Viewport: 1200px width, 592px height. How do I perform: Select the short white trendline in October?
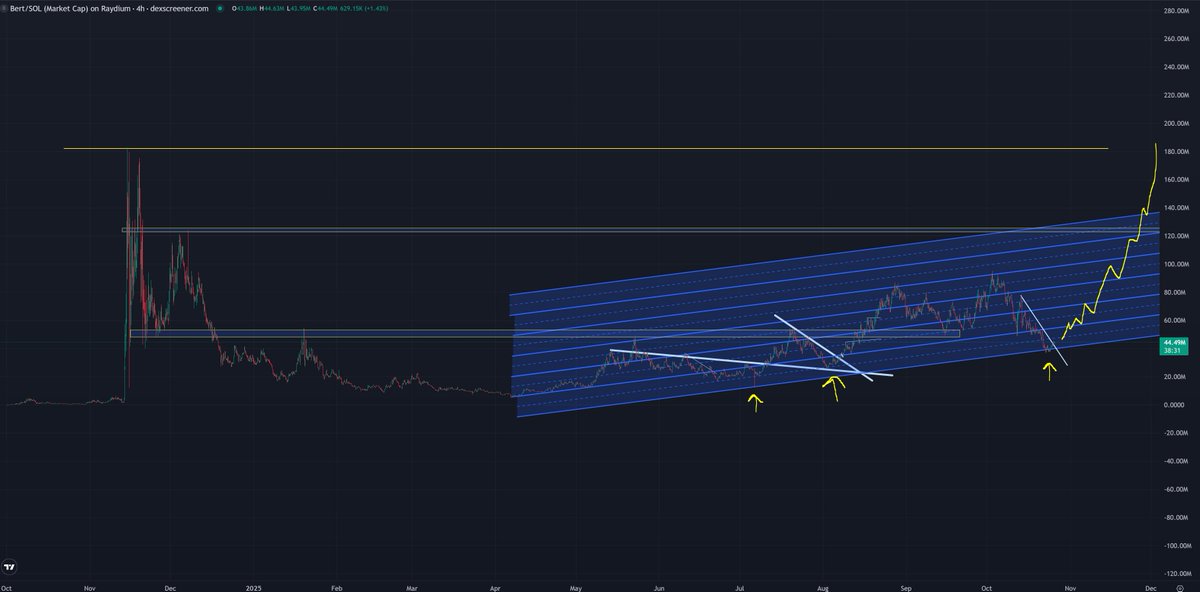coord(1043,329)
